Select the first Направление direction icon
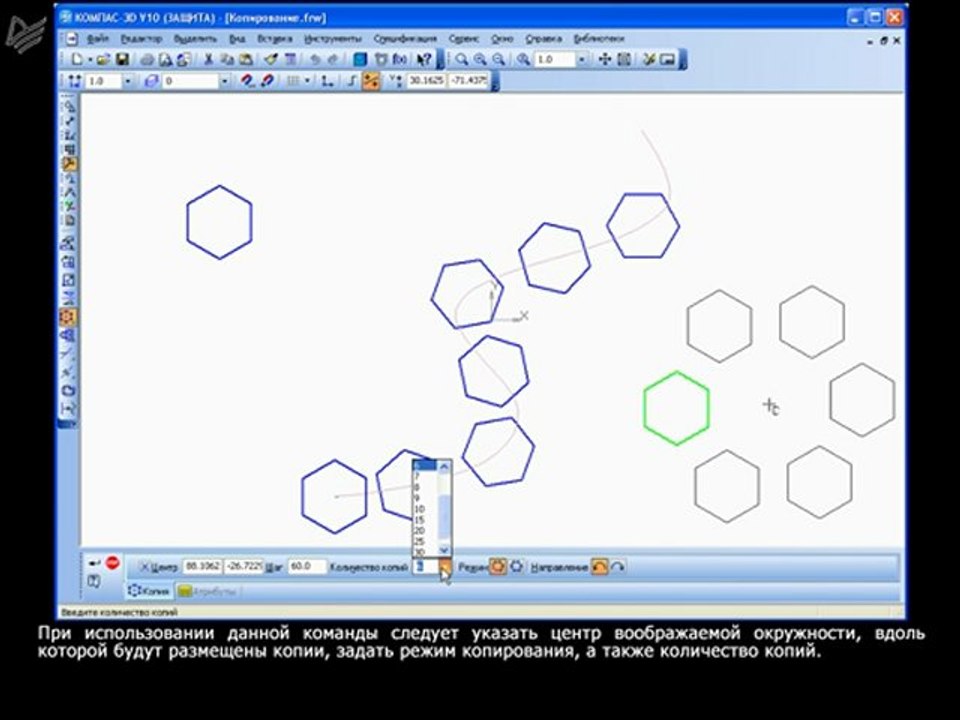Screen dimensions: 960x720 point(599,567)
